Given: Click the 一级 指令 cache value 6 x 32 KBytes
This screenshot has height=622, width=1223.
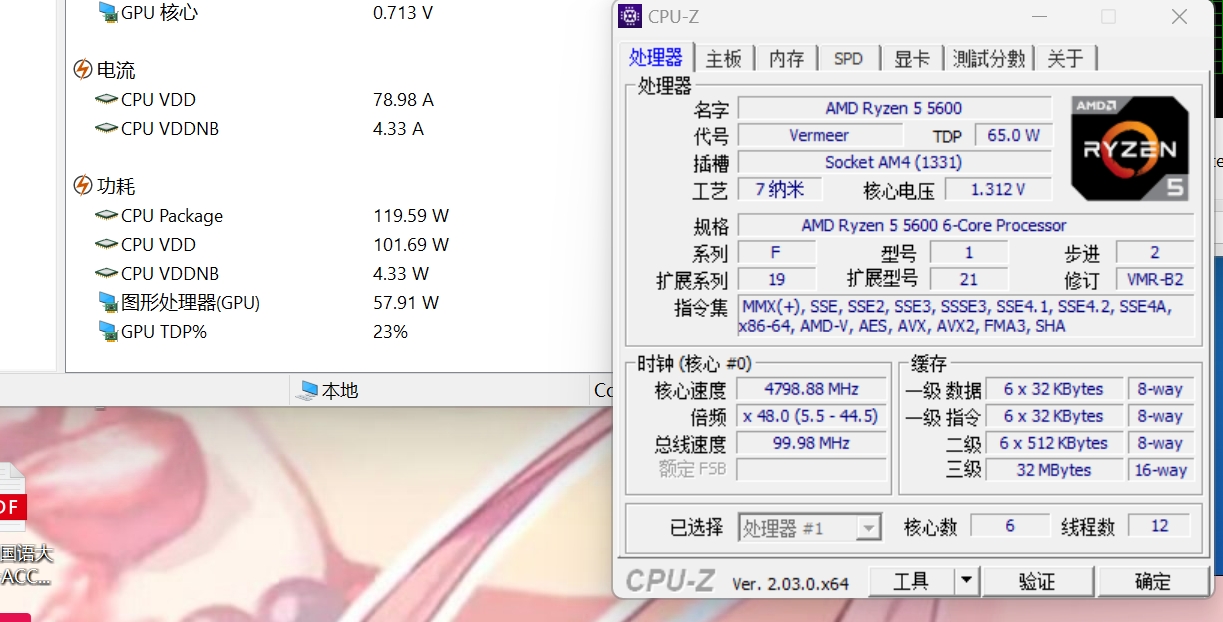Looking at the screenshot, I should [x=1054, y=416].
